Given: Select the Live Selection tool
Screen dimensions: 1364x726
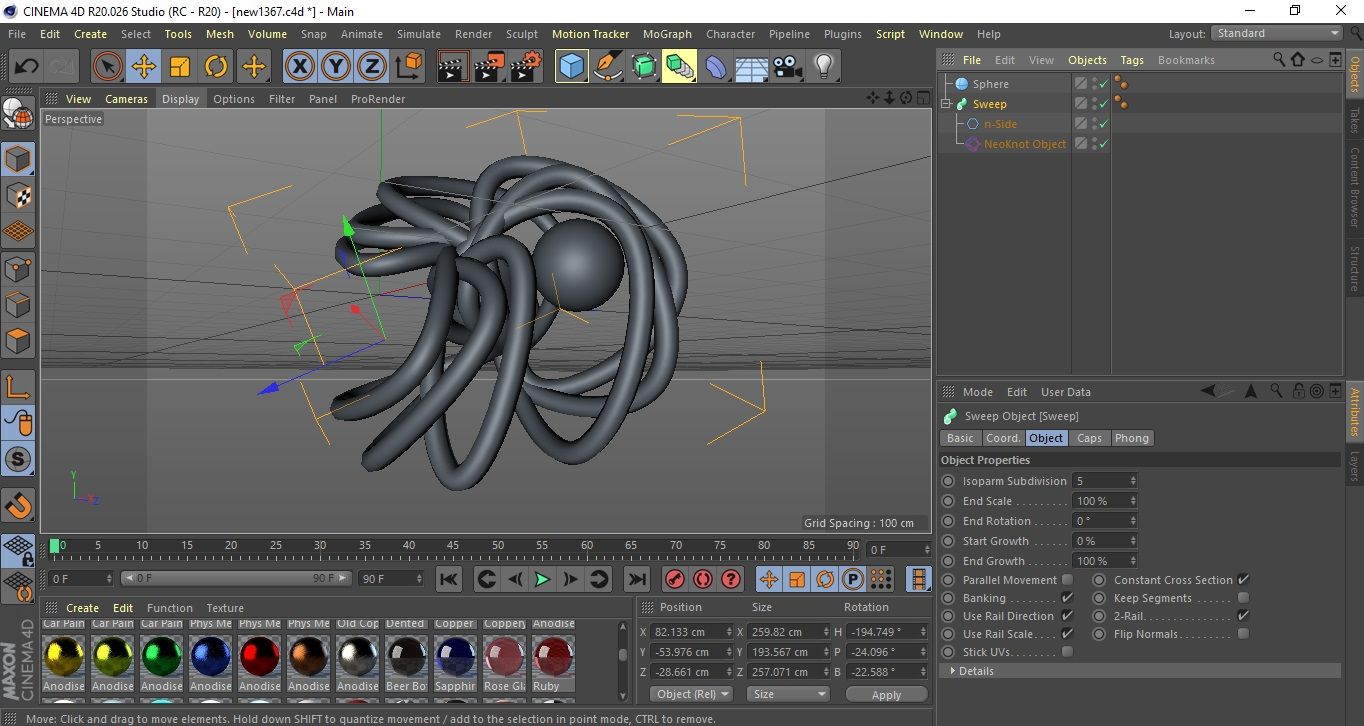Looking at the screenshot, I should [x=108, y=67].
